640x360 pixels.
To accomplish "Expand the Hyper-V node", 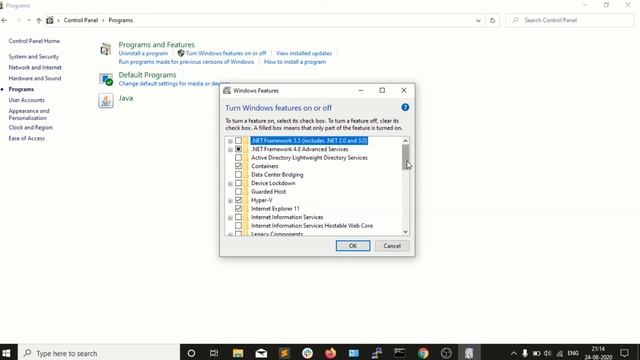I will coord(230,201).
